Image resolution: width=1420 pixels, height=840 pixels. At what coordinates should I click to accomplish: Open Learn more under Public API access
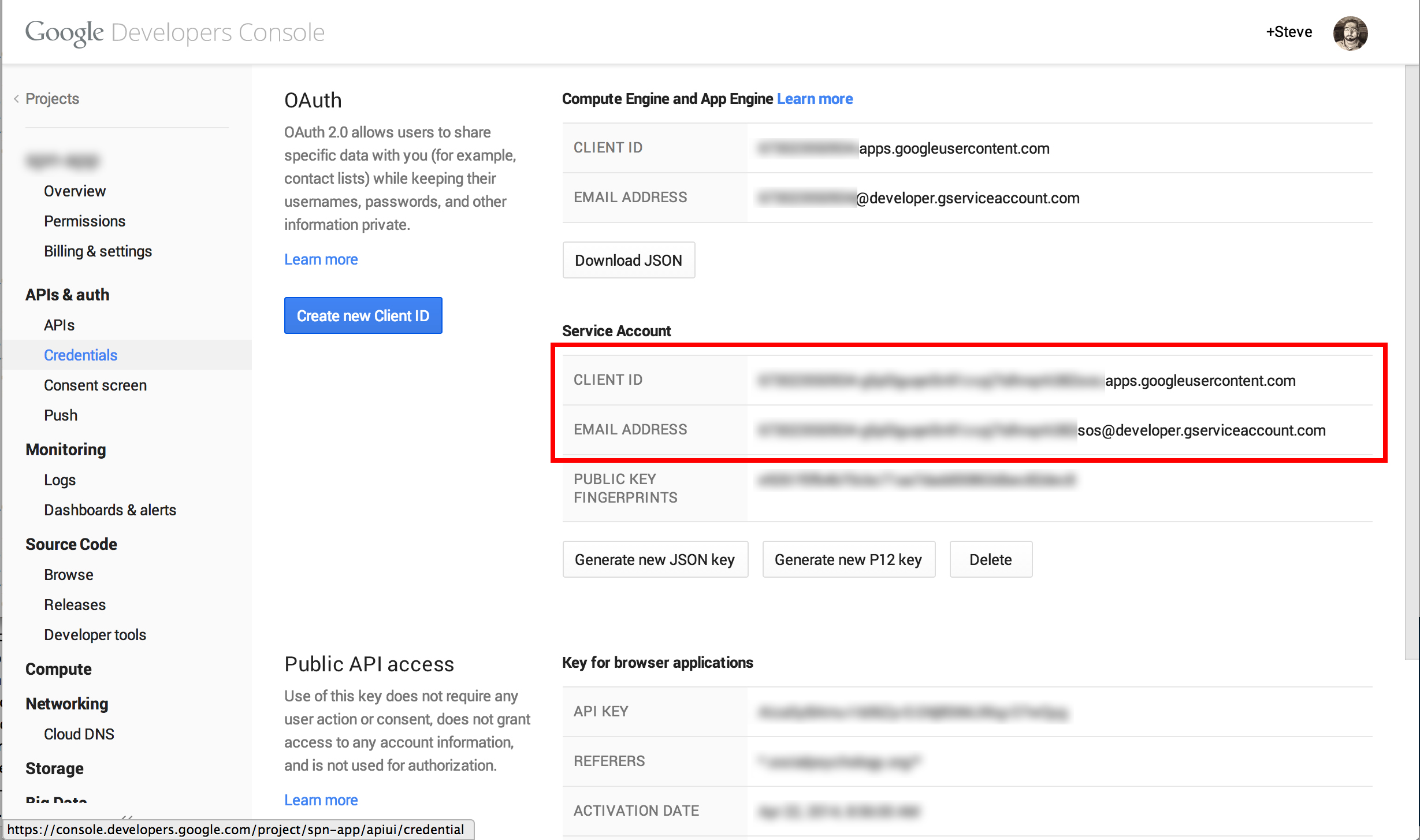click(x=321, y=800)
